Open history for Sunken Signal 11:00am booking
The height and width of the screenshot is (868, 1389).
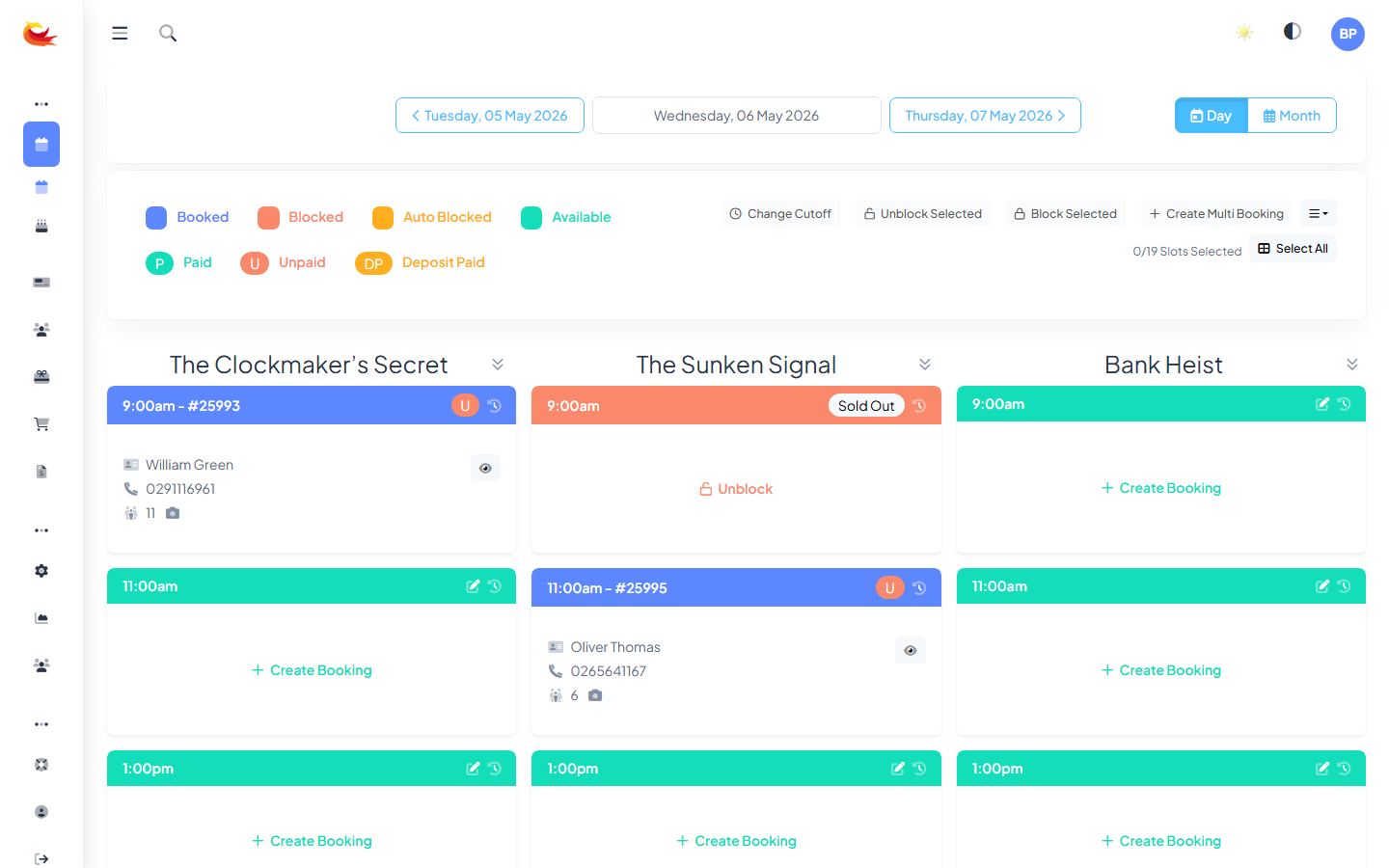(919, 588)
